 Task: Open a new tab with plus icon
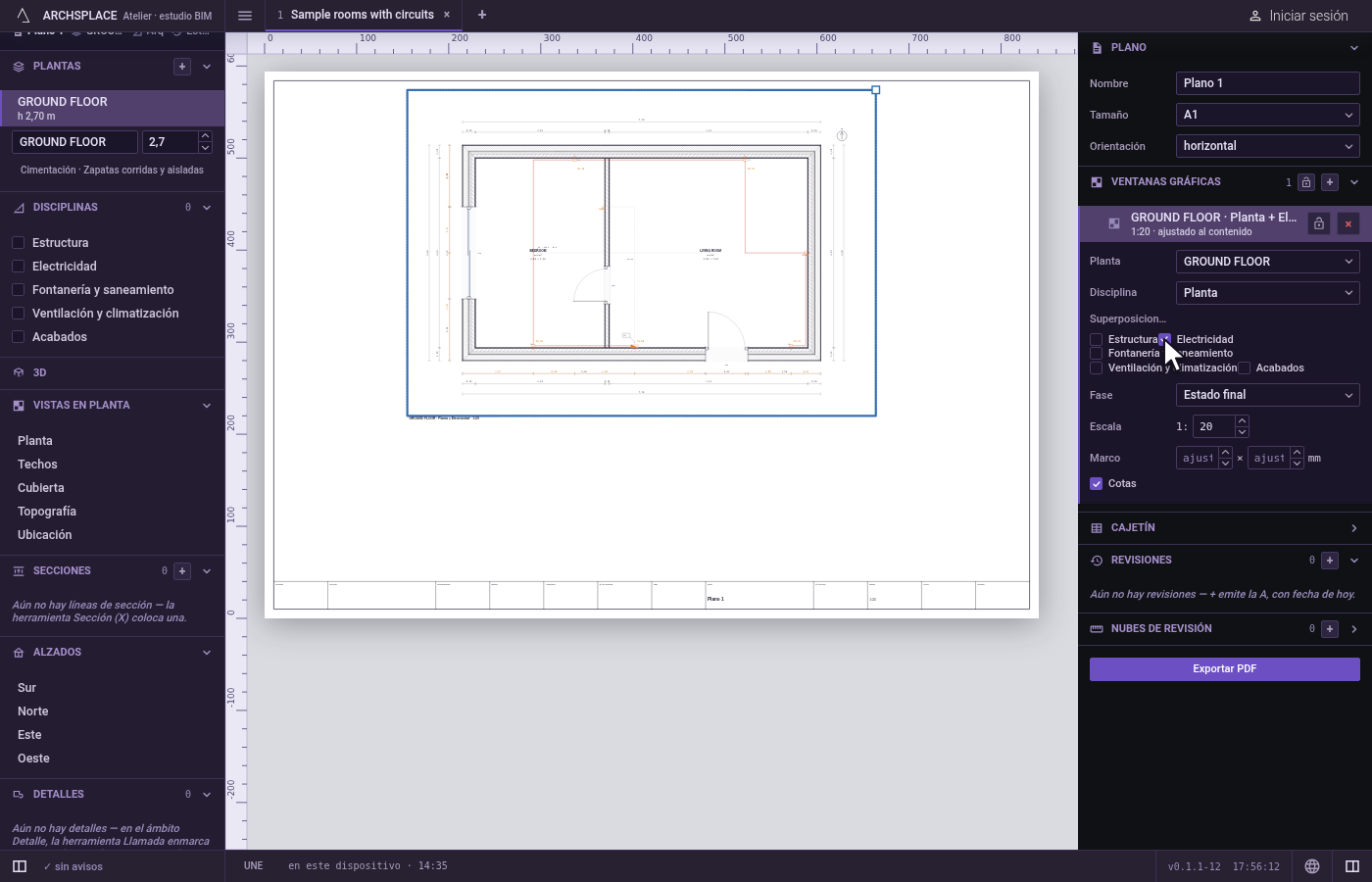[x=482, y=15]
